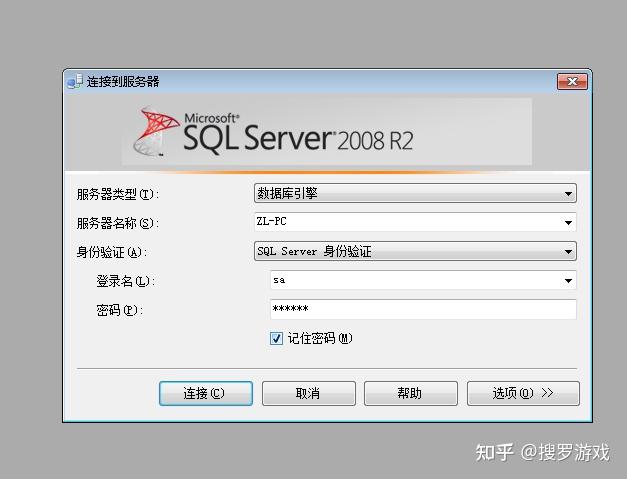The height and width of the screenshot is (479, 627).
Task: Click the 密码 password field
Action: [423, 309]
